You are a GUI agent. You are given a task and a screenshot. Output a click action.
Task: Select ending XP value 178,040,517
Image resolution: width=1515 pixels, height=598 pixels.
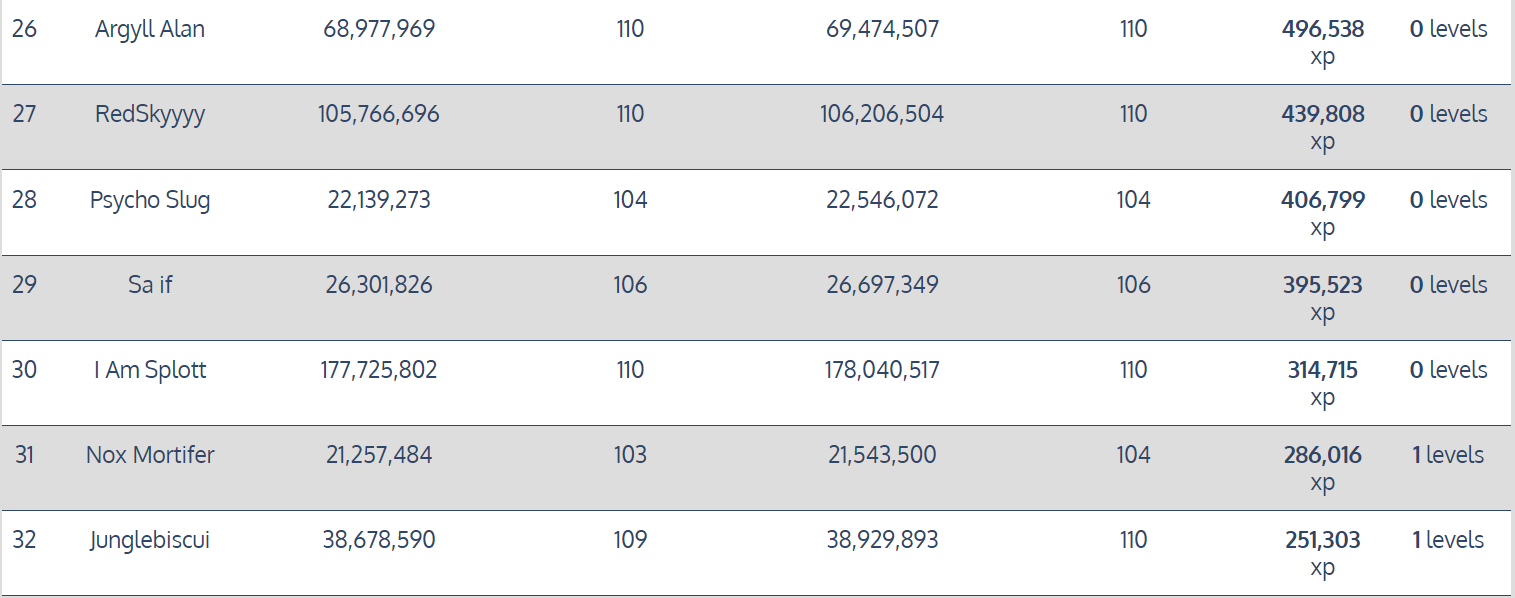click(x=882, y=370)
